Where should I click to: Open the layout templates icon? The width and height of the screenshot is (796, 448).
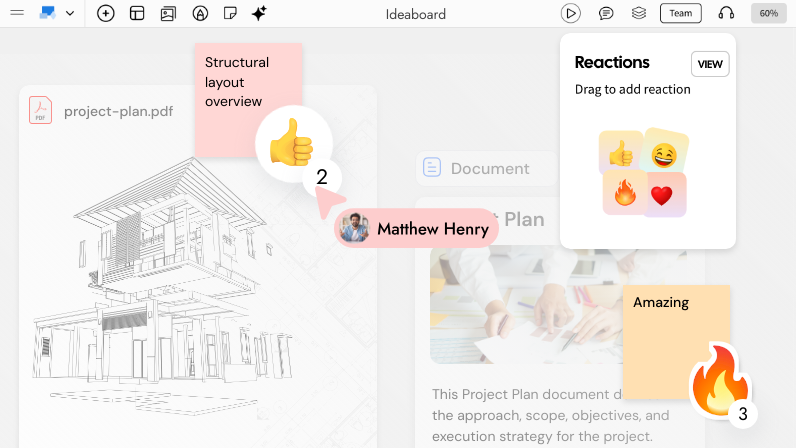point(137,13)
